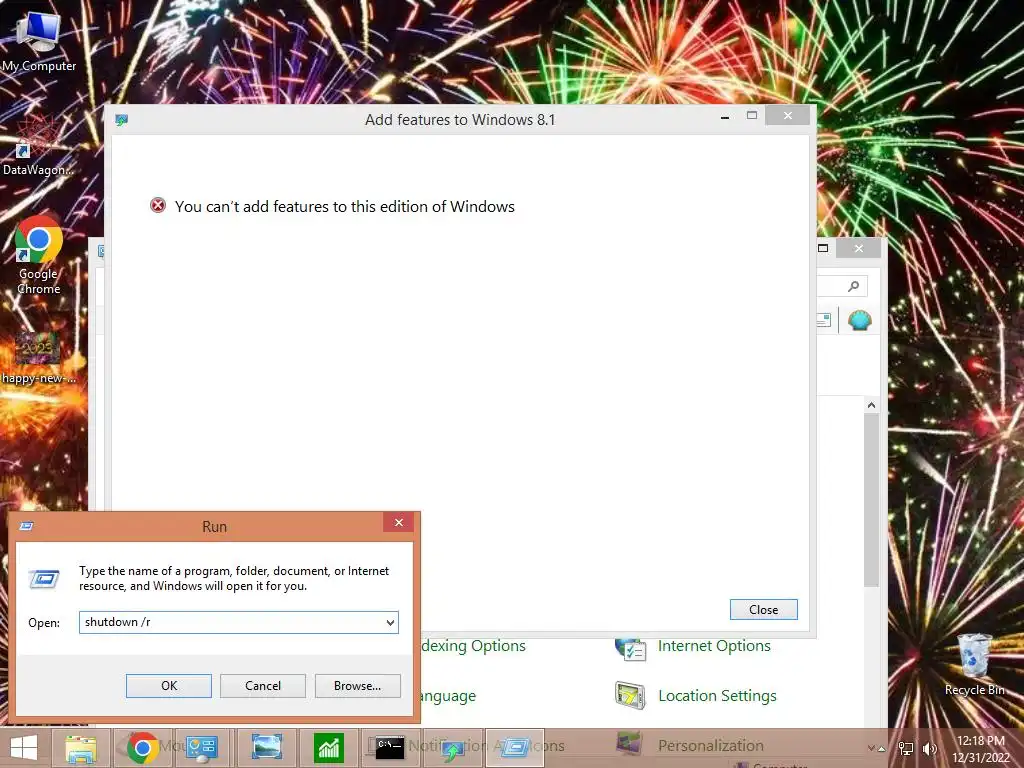1024x768 pixels.
Task: Click the Run program icon in the dialog
Action: (44, 579)
